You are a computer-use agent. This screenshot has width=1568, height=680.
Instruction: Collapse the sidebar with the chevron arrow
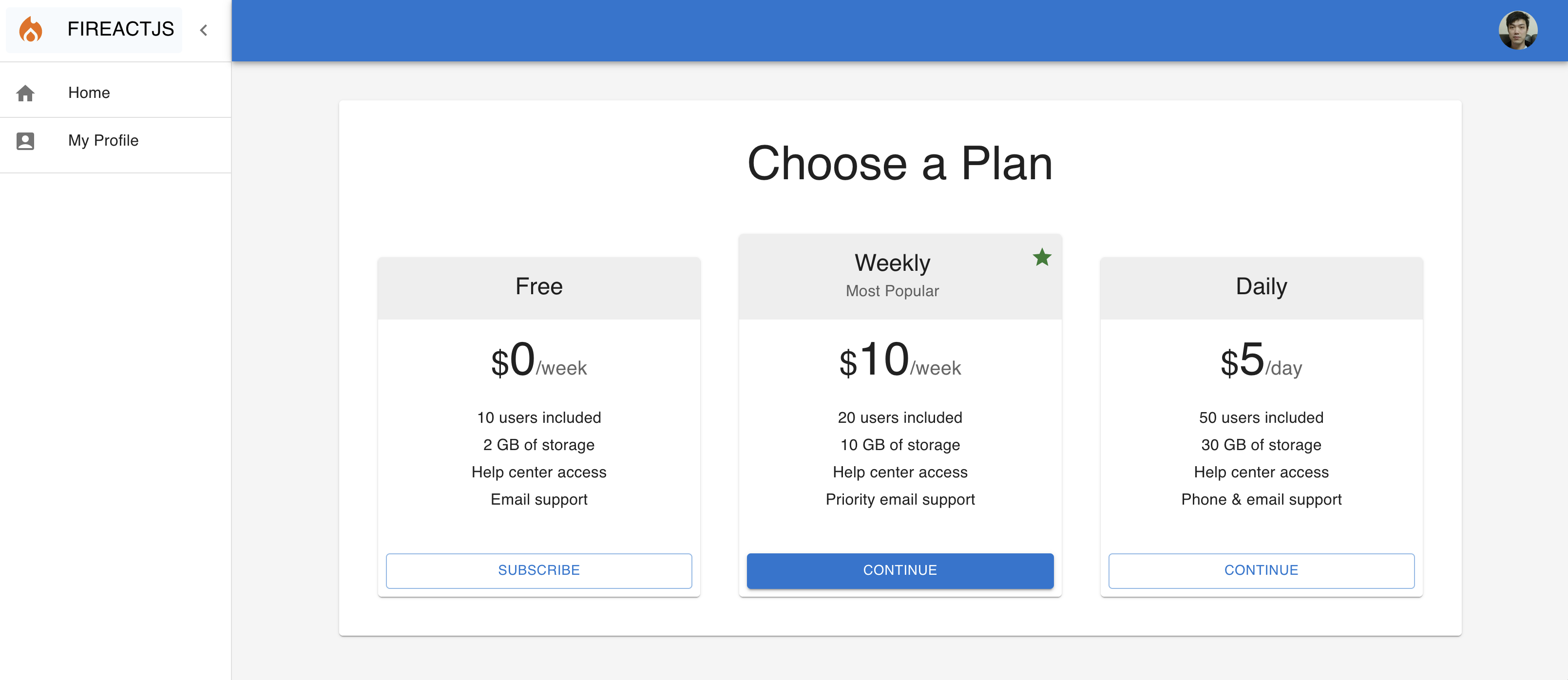(x=204, y=30)
